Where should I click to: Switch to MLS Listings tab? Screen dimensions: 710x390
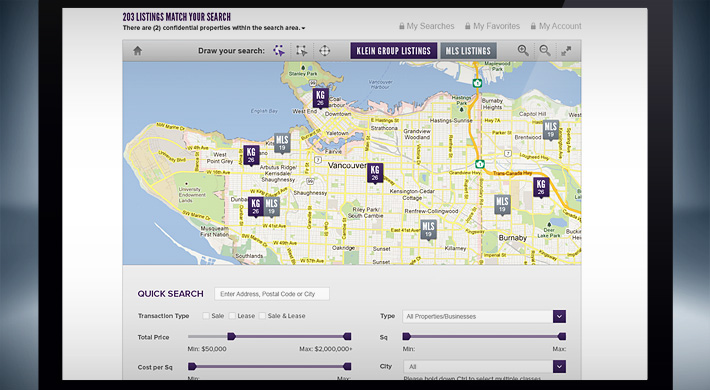468,51
